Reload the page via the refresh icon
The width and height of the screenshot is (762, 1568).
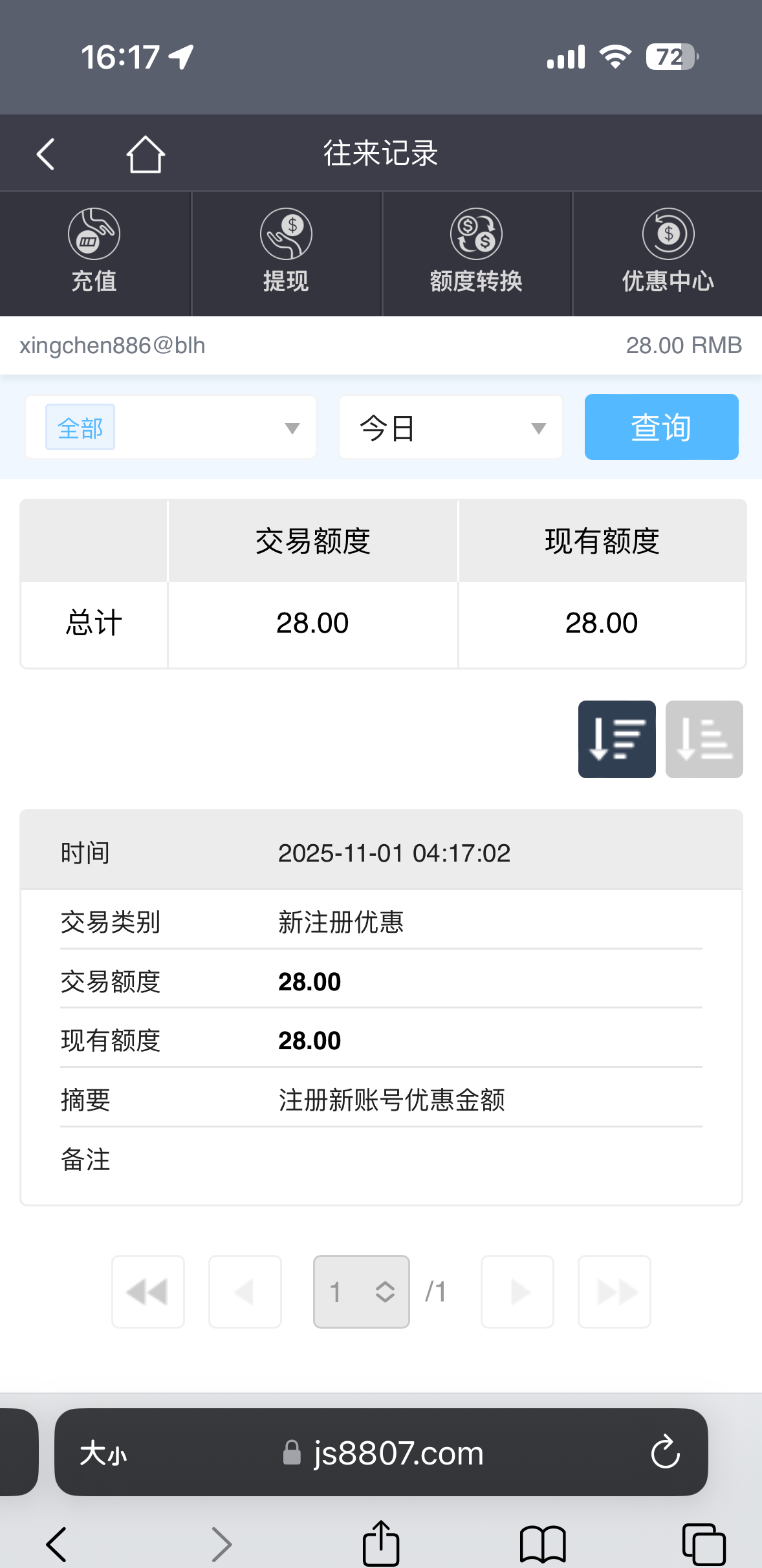pyautogui.click(x=665, y=1452)
